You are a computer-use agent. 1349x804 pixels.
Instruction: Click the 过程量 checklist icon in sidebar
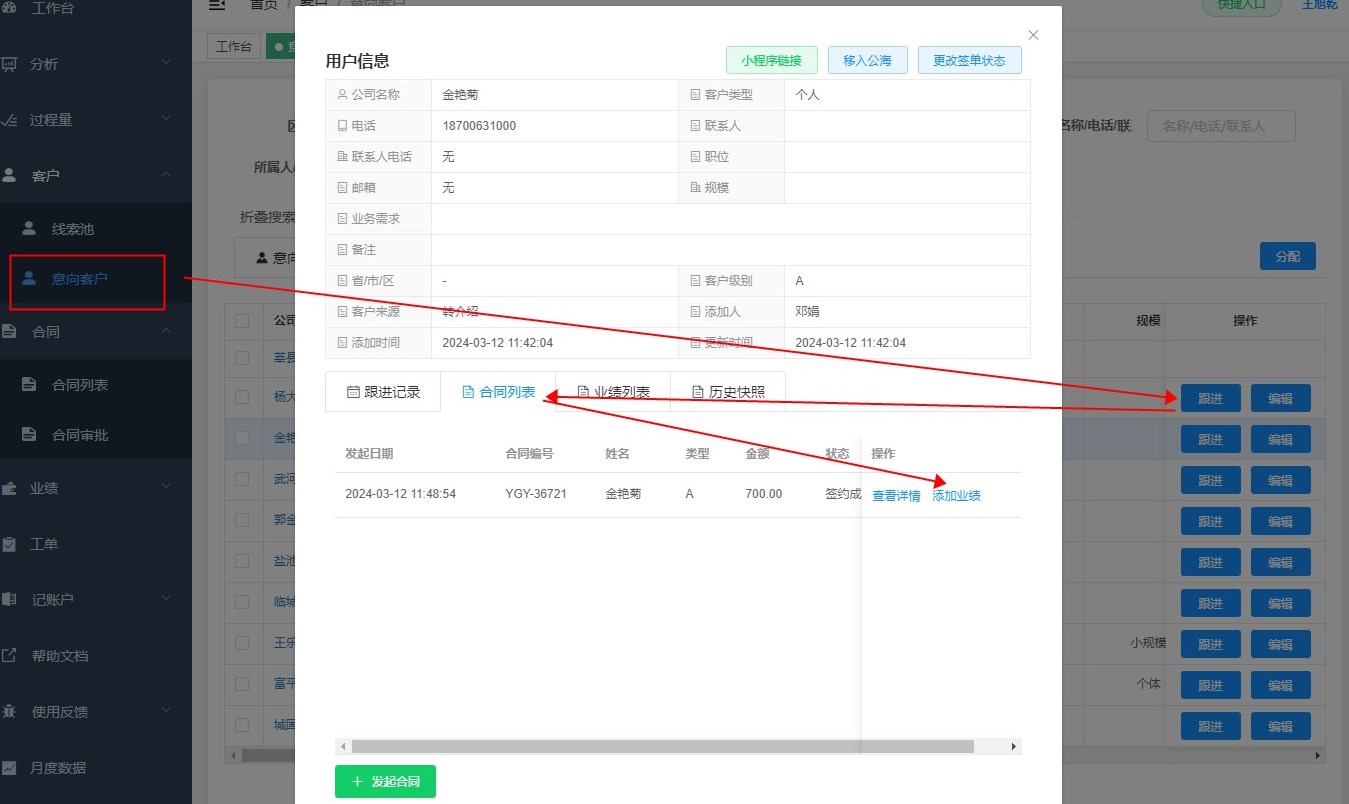(x=10, y=120)
